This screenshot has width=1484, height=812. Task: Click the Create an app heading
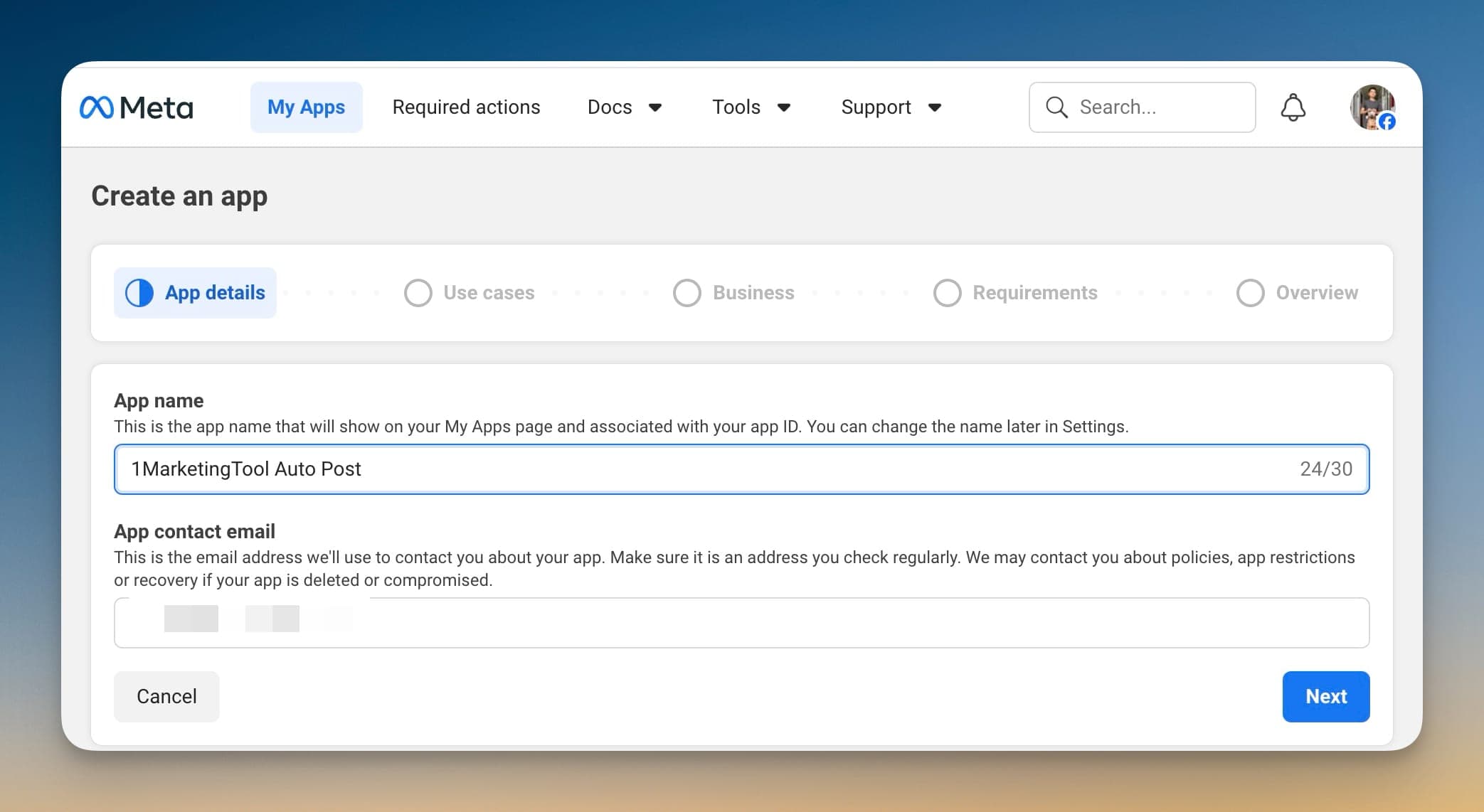click(179, 196)
